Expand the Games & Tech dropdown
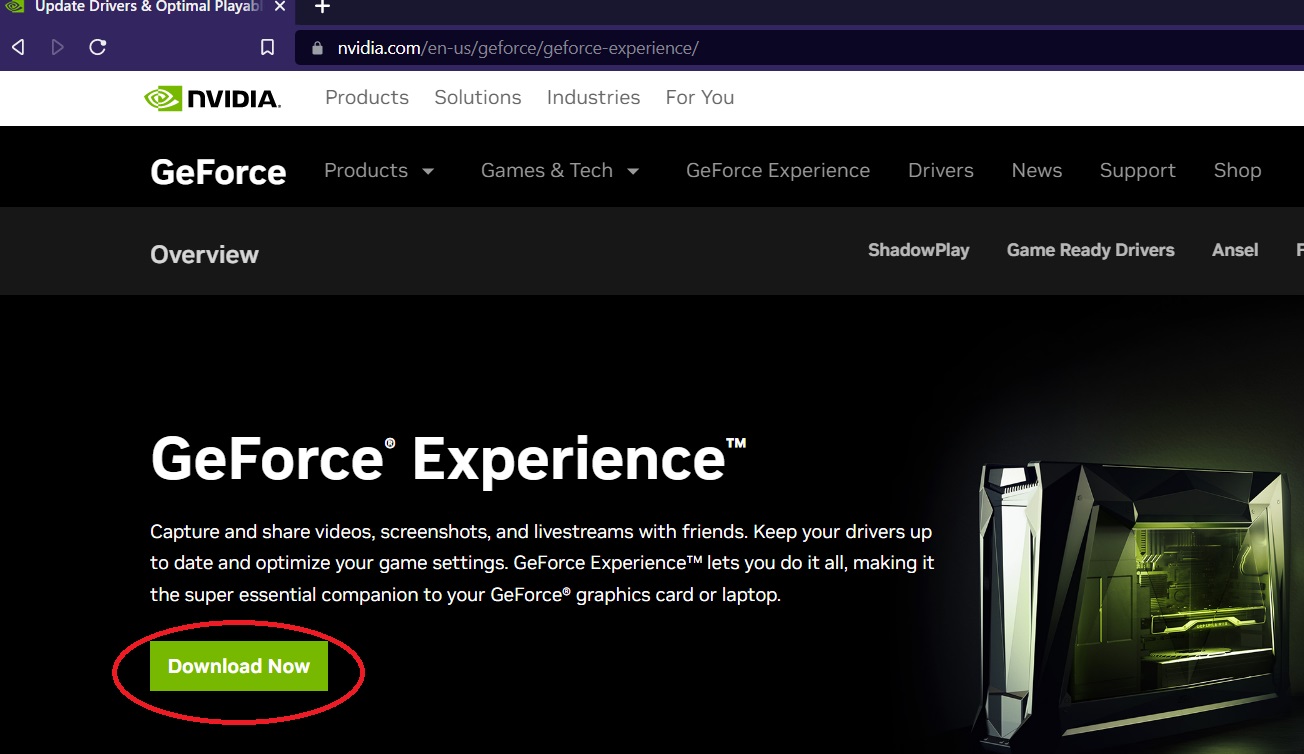 [x=560, y=171]
